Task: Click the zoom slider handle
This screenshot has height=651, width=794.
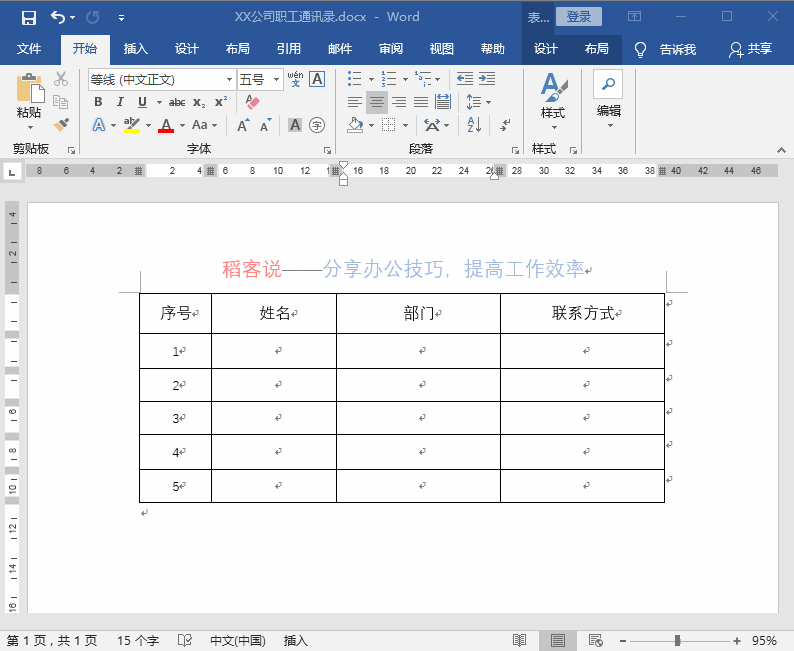Action: point(678,641)
